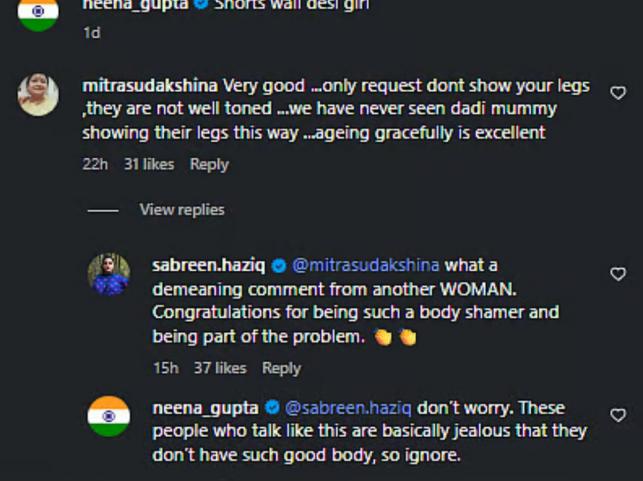Screen dimensions: 643x481
Task: Expand View replies under mitrasudakshina's comment
Action: [x=181, y=209]
